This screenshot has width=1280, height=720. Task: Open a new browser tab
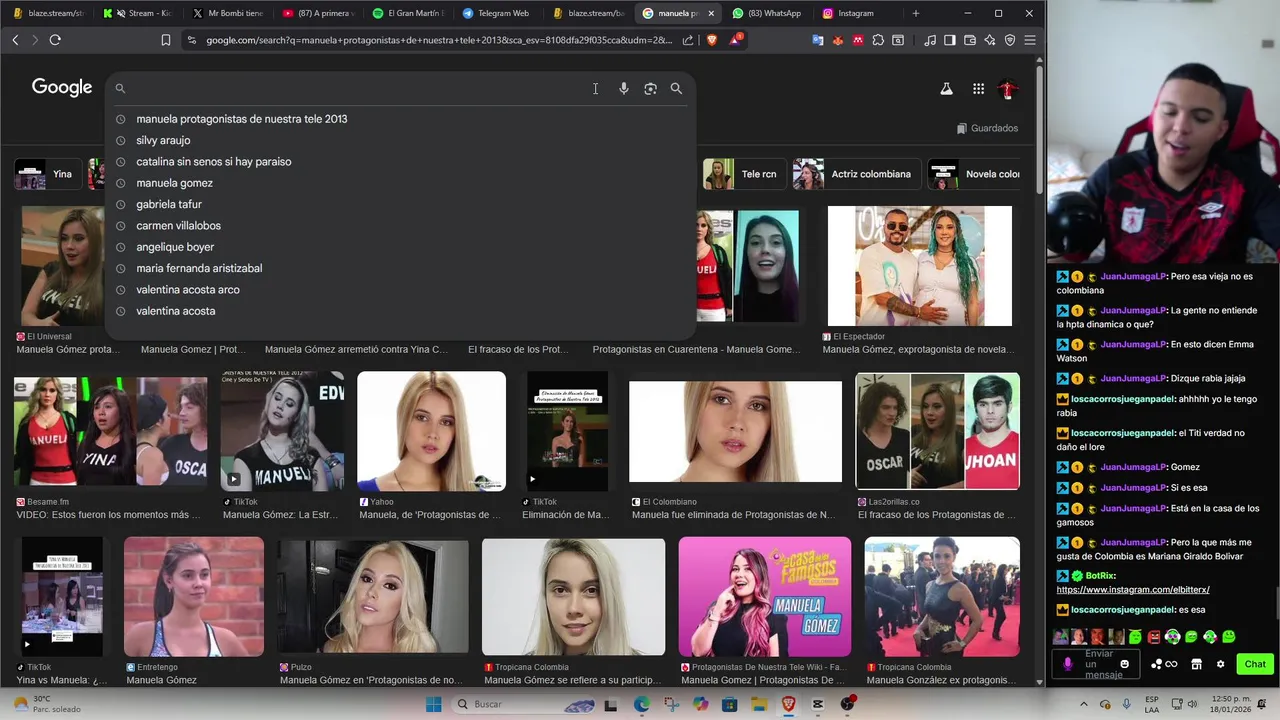915,13
